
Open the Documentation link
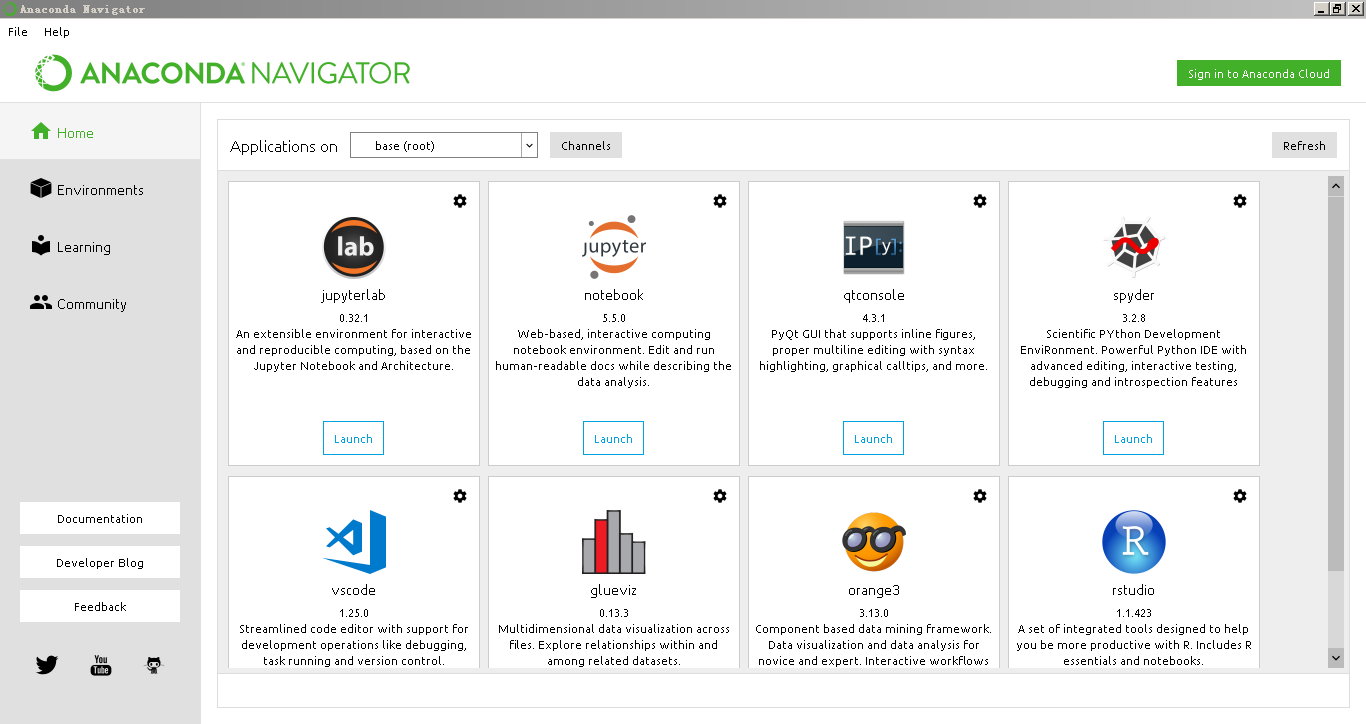coord(100,518)
